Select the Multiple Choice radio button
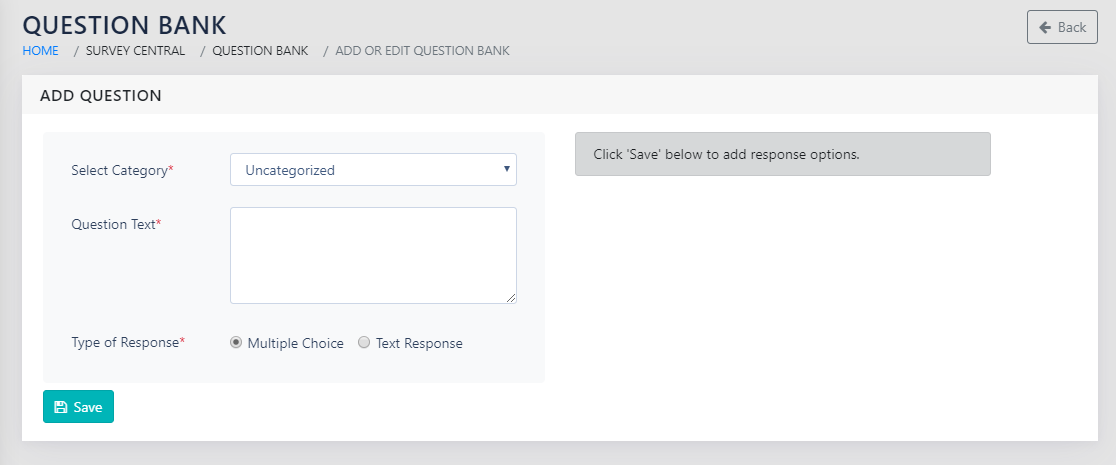Image resolution: width=1116 pixels, height=465 pixels. coord(236,343)
